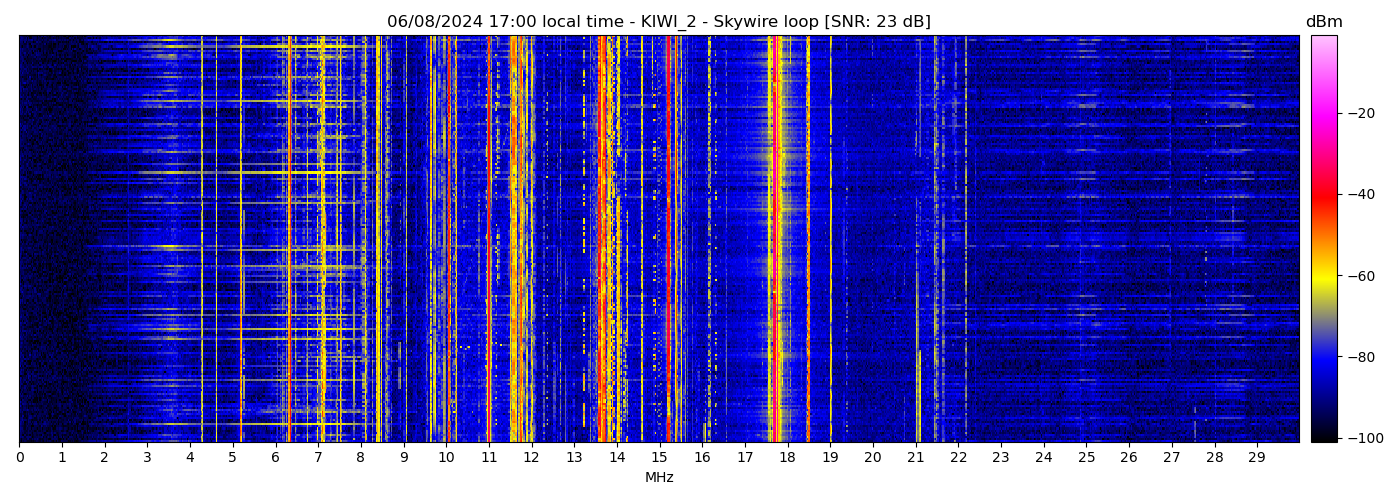Click the 15 MHz axis tick label

click(659, 458)
